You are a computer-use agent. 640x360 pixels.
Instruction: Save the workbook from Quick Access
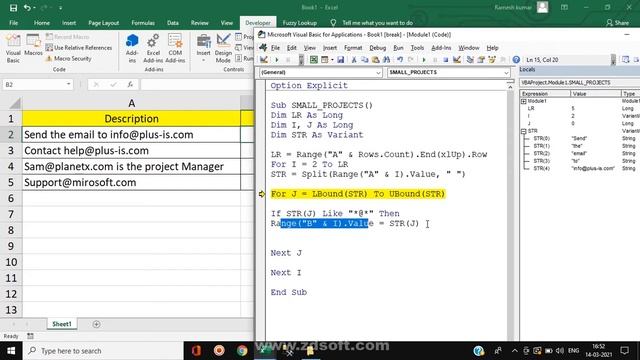click(x=13, y=7)
